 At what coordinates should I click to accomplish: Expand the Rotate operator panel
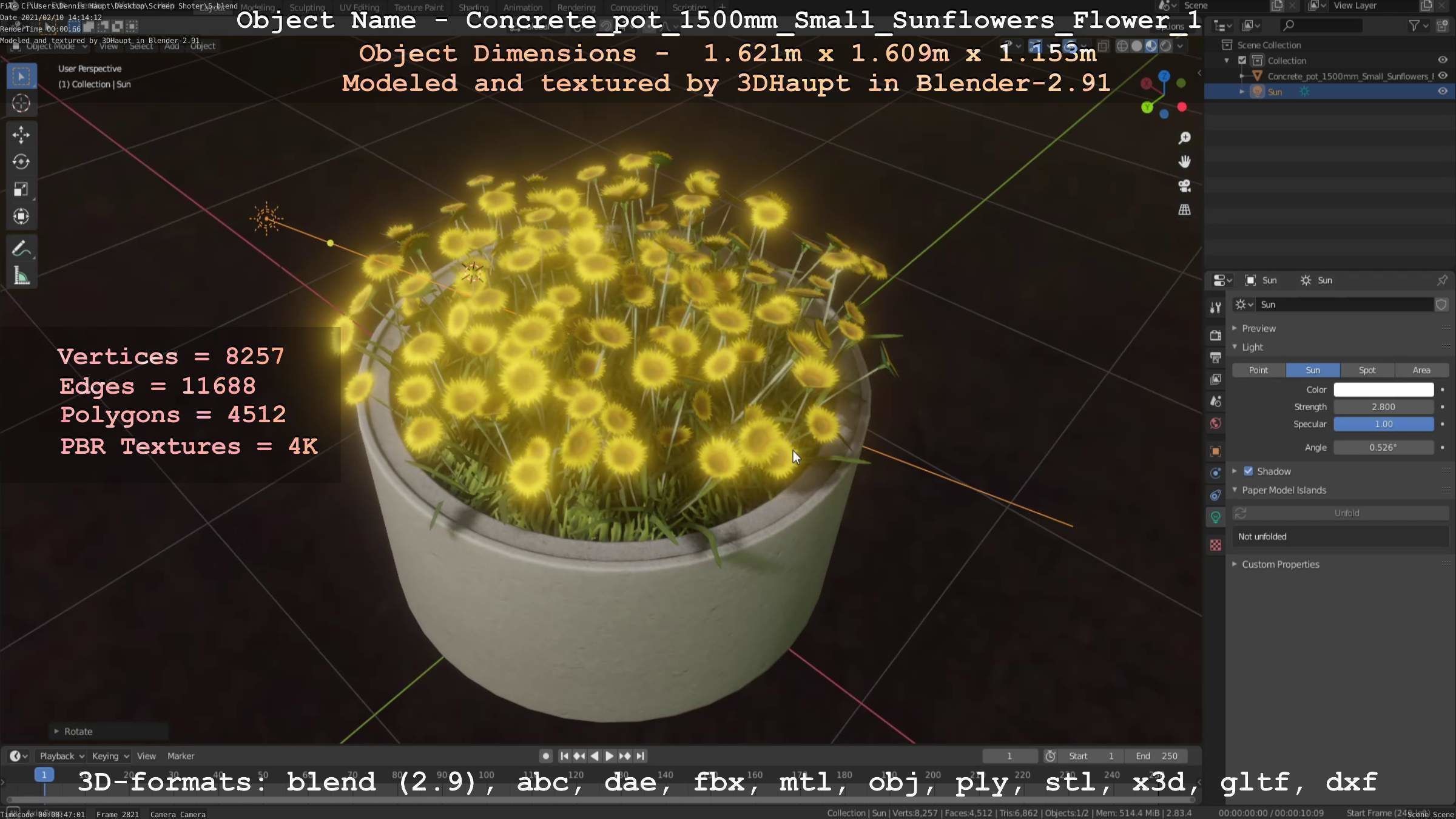tap(56, 731)
